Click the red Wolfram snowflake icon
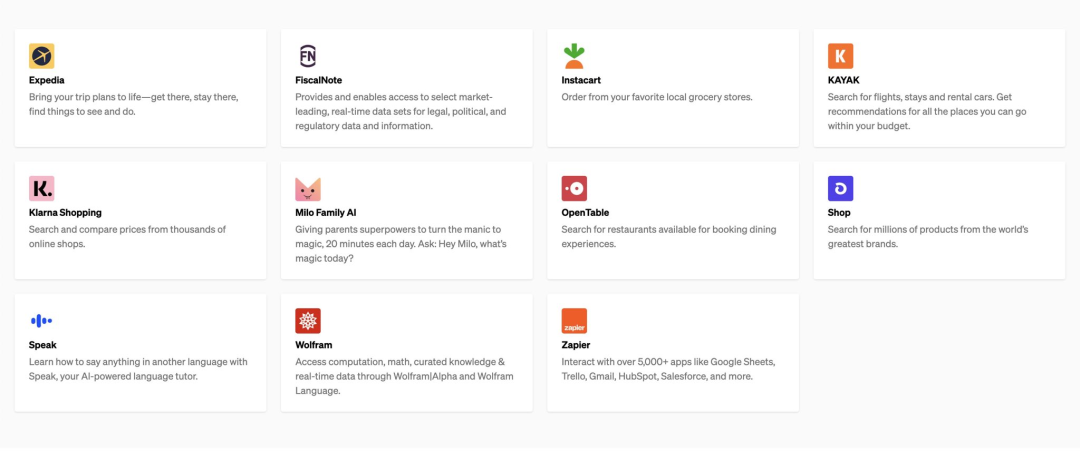 [308, 320]
